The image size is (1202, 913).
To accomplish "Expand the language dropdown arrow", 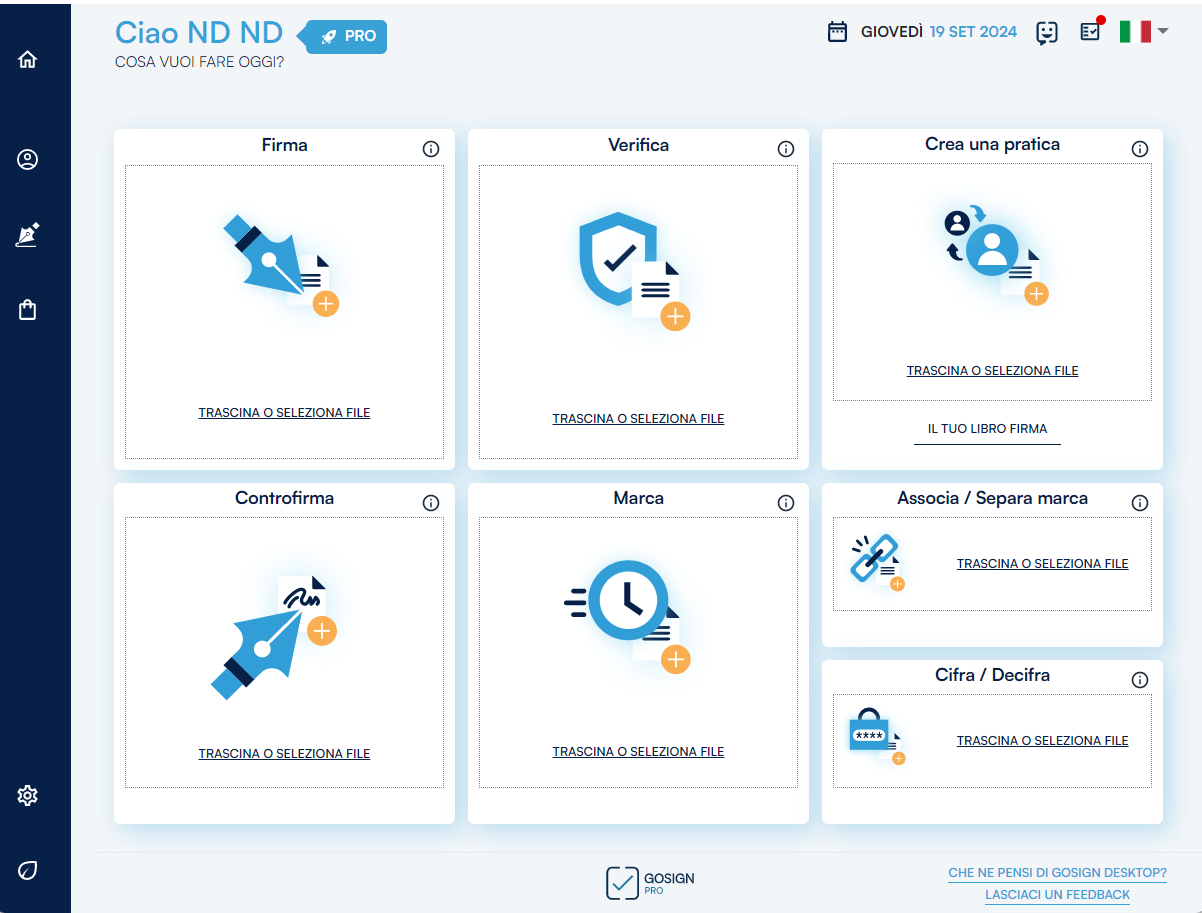I will [x=1163, y=32].
